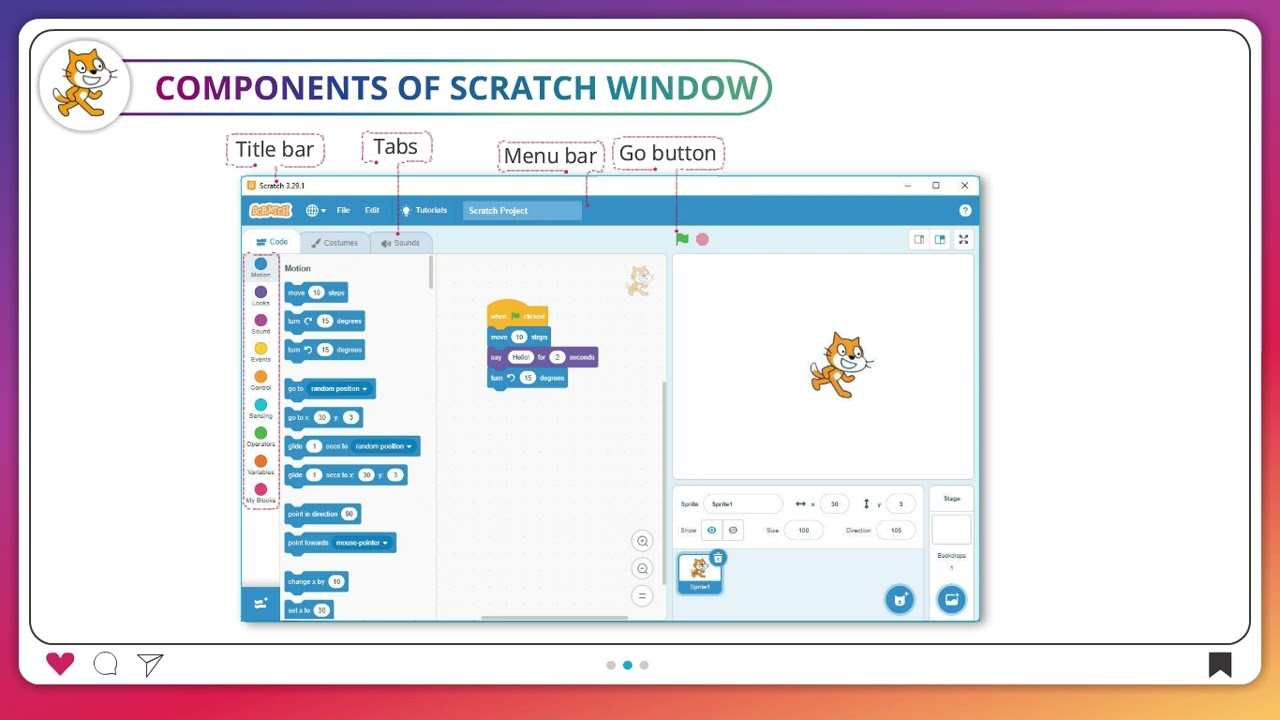Click 'when flag clicked' script block
Viewport: 1280px width, 720px height.
(517, 314)
